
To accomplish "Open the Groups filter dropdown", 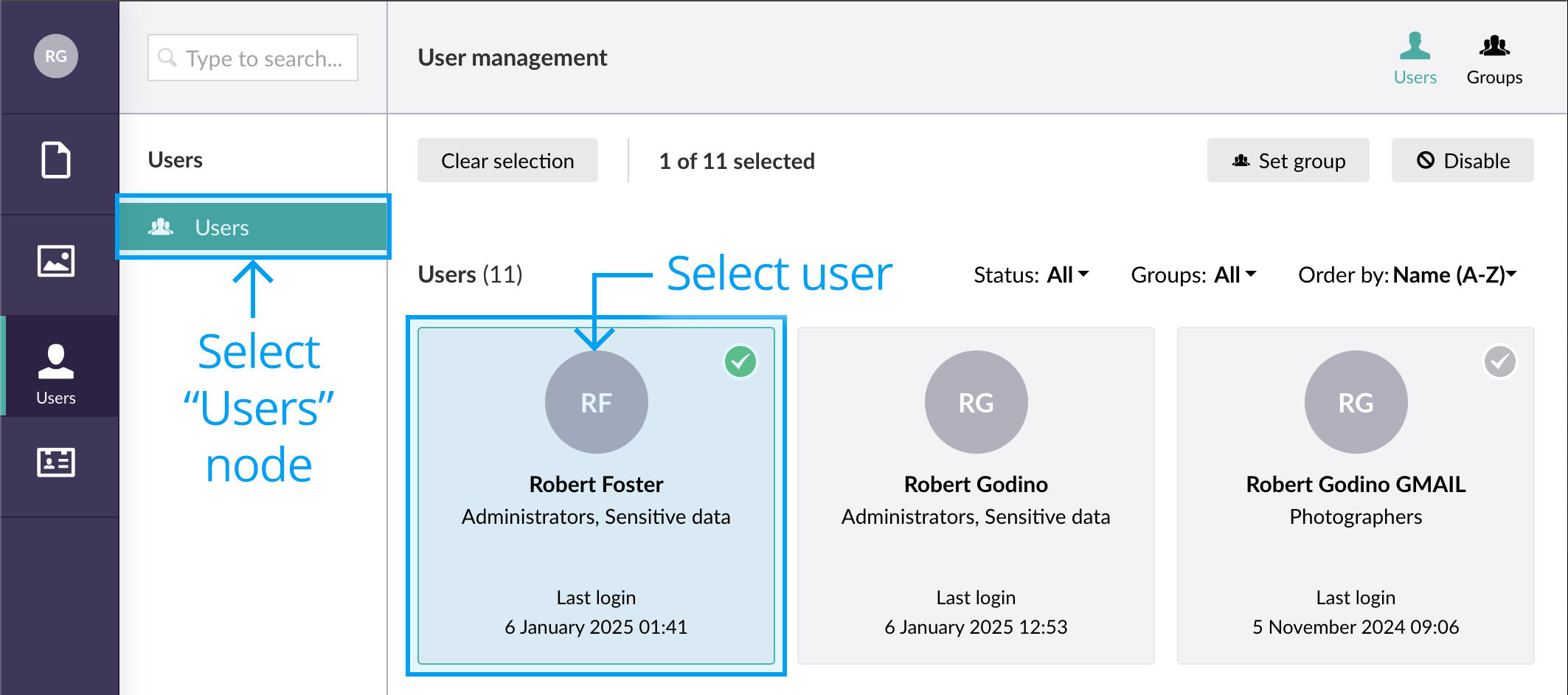I will point(1193,274).
